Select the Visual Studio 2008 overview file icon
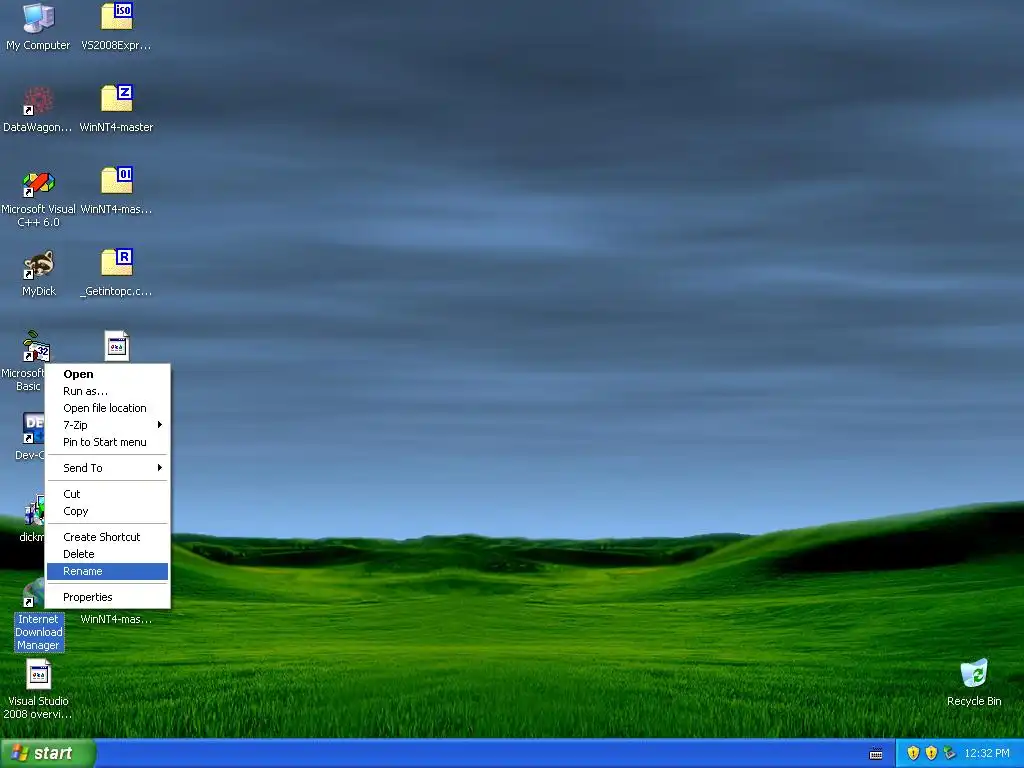 click(39, 675)
